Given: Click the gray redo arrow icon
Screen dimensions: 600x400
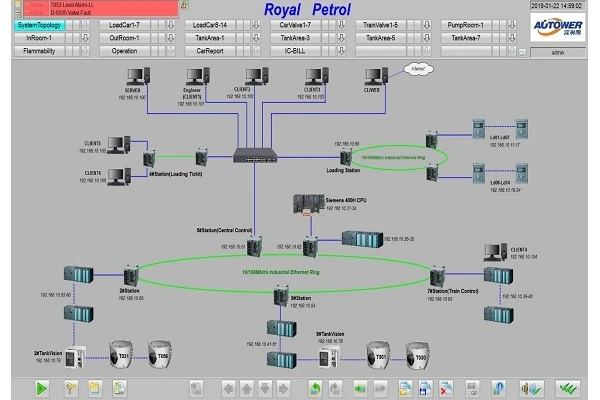Looking at the screenshot, I should coord(335,389).
